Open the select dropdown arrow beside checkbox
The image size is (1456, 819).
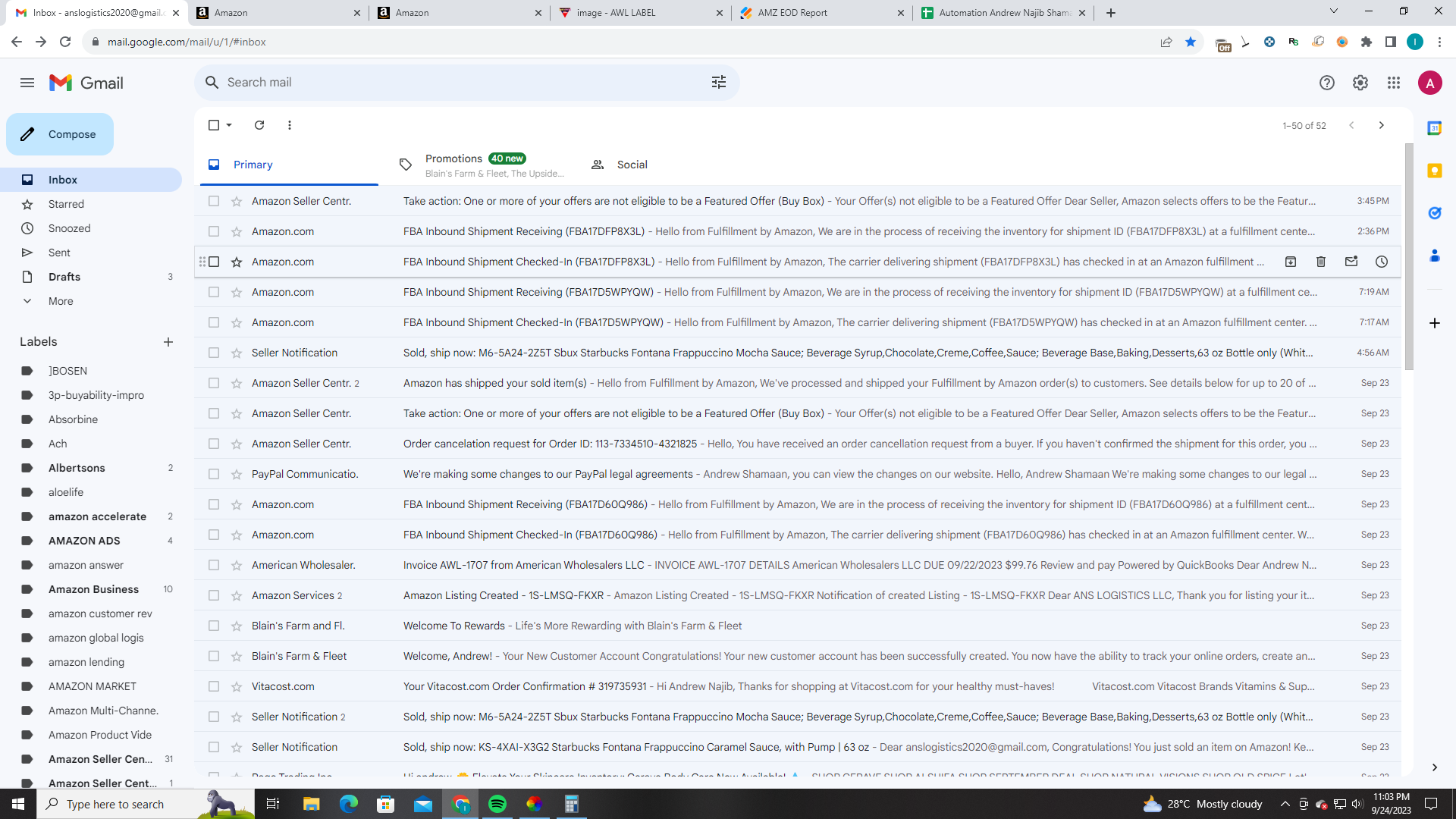click(229, 125)
